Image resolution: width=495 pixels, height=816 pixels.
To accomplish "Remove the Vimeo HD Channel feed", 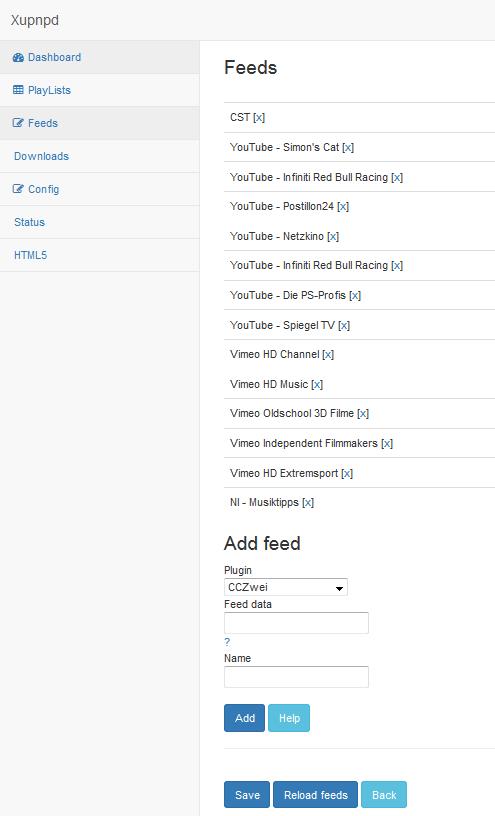I will point(328,354).
